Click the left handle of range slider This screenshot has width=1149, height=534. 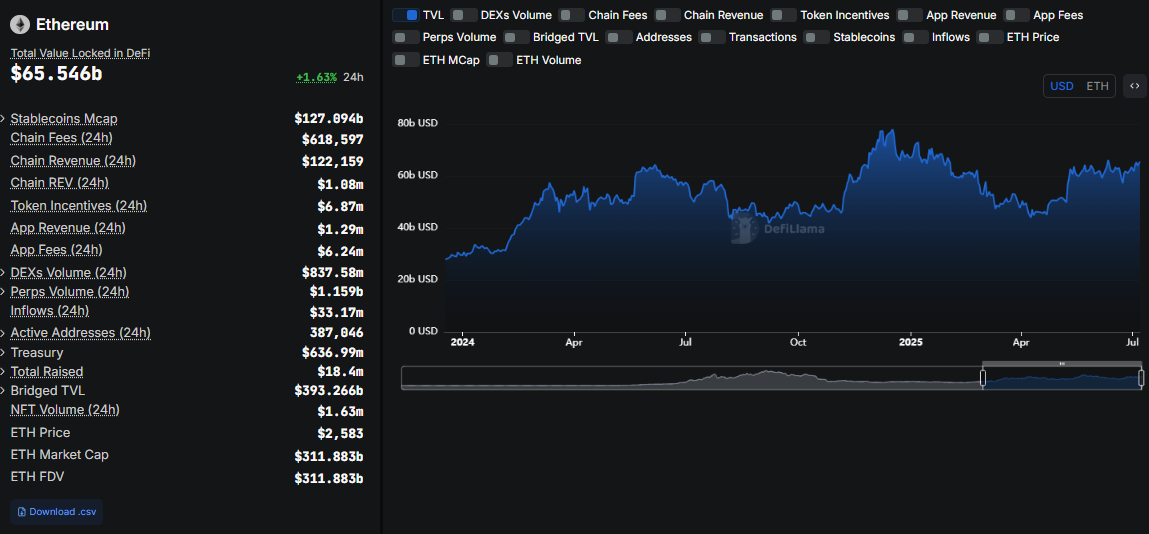pos(983,378)
